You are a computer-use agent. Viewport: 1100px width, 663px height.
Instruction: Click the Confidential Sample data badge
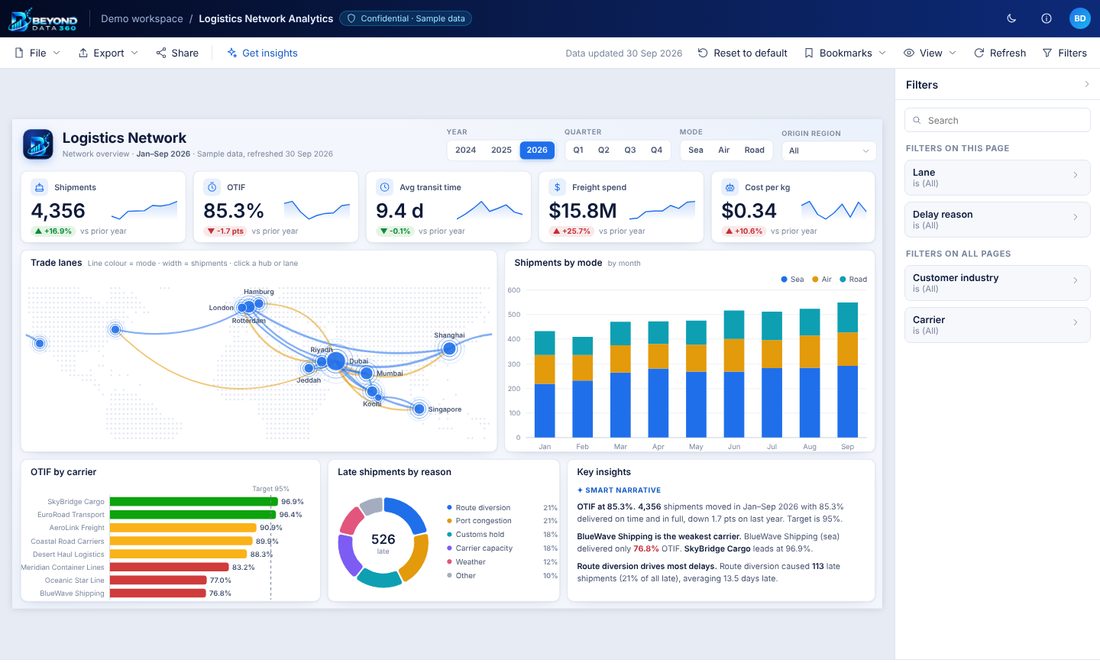tap(405, 19)
